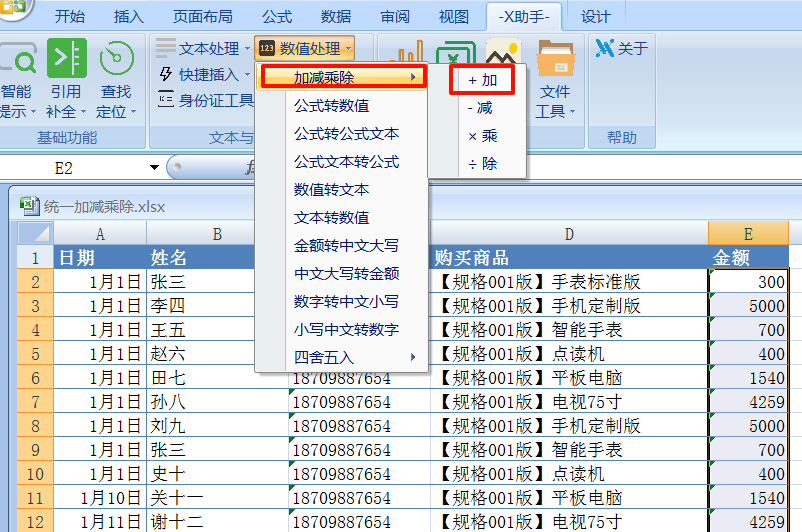Image resolution: width=802 pixels, height=532 pixels.
Task: Select 小写中文转数字 menu item
Action: (x=346, y=330)
